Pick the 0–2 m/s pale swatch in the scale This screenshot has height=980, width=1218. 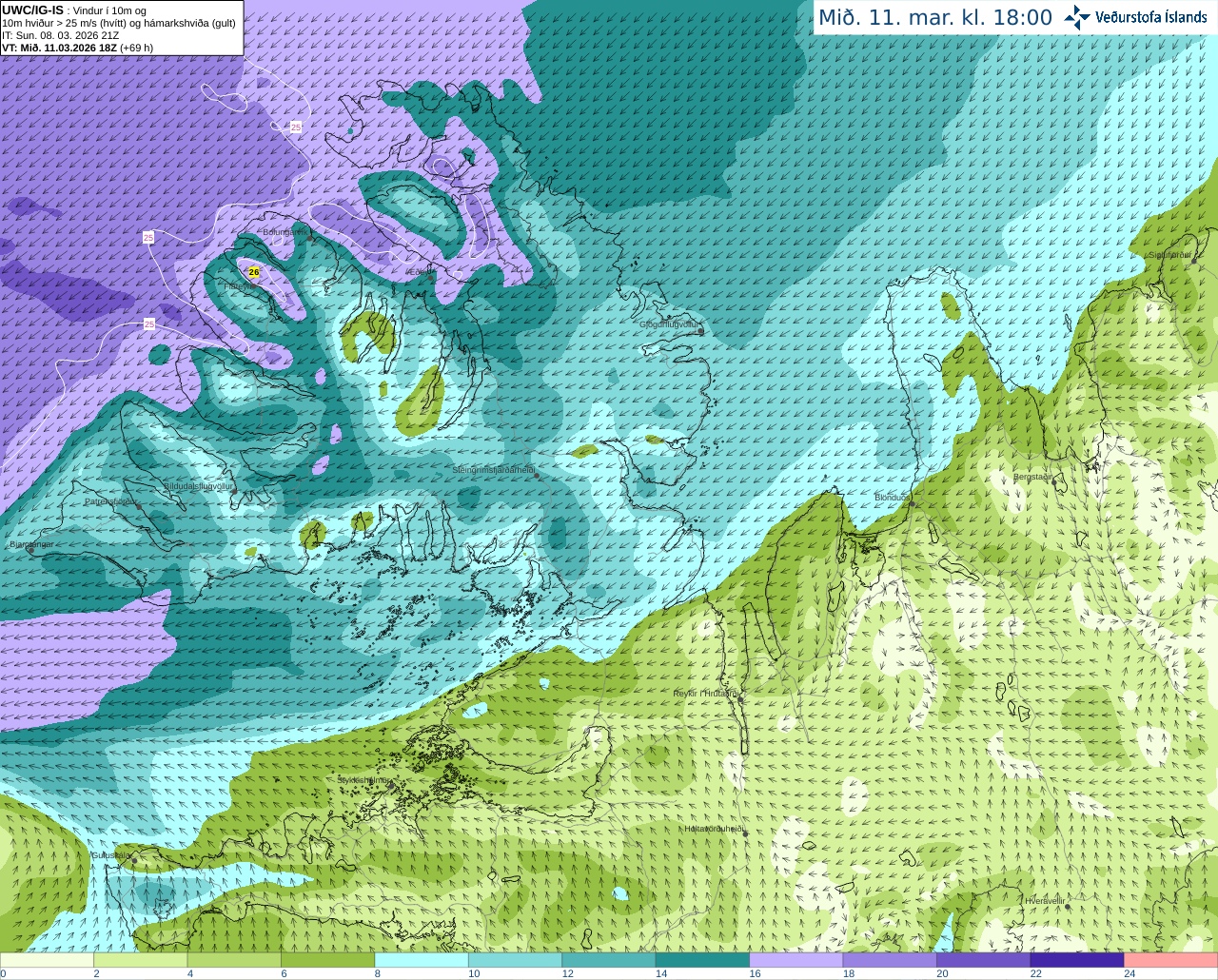(x=47, y=960)
